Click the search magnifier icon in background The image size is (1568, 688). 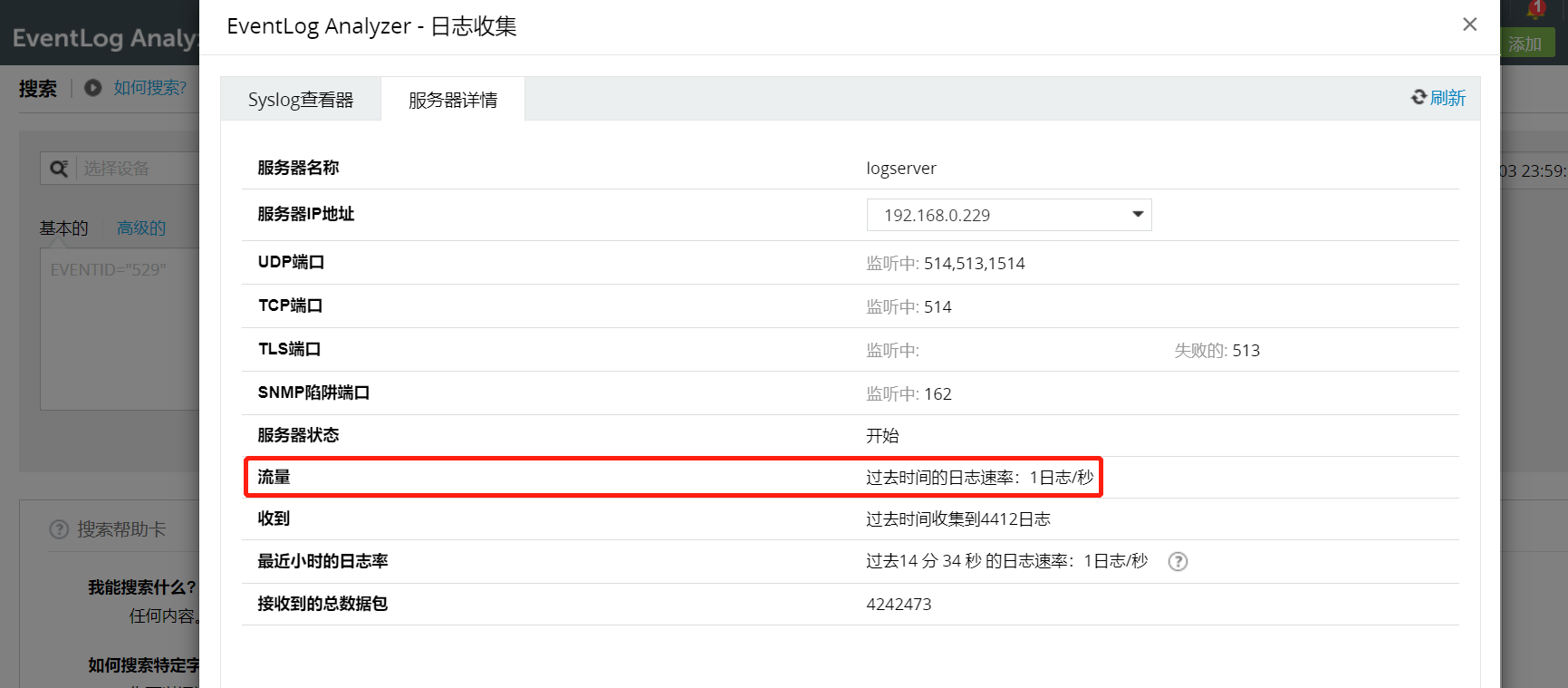pos(59,169)
